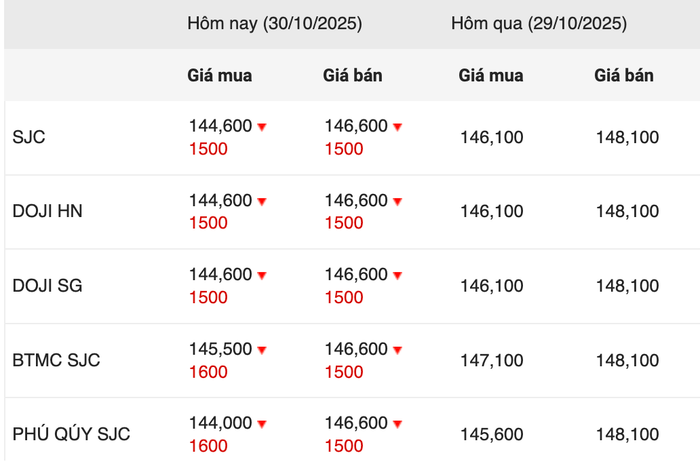Viewport: 700px width, 464px height.
Task: Click today's first Giá mua subheader
Action: click(220, 75)
